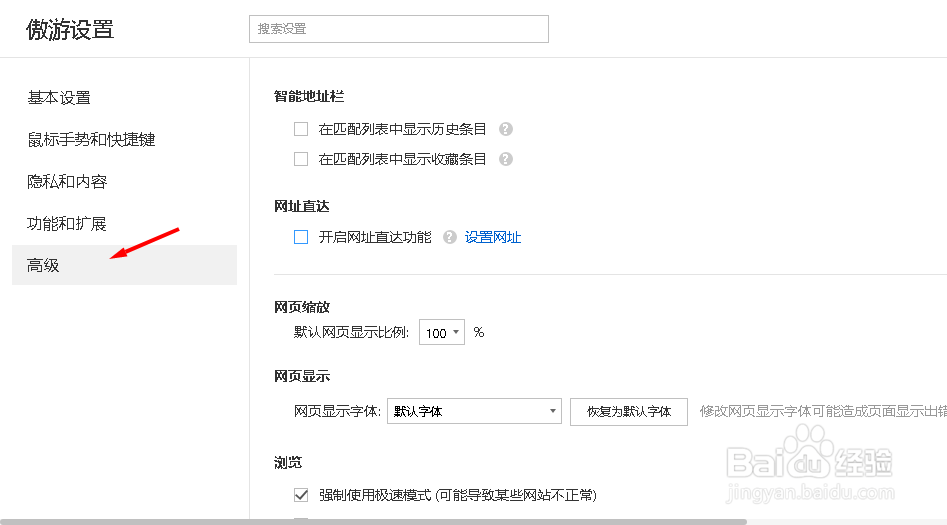Click help icon beside 在匹配列表中显示历史条目
This screenshot has width=947, height=525.
pos(506,129)
